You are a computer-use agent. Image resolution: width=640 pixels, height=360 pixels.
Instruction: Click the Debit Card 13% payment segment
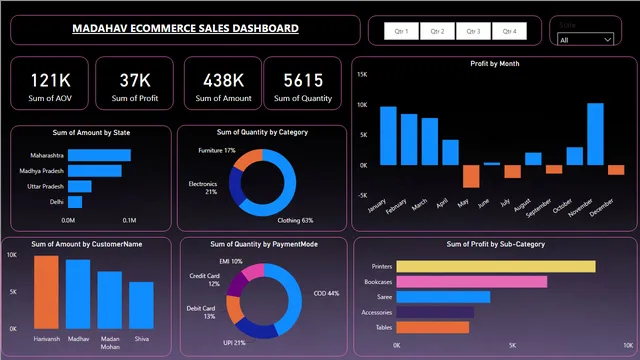(233, 309)
